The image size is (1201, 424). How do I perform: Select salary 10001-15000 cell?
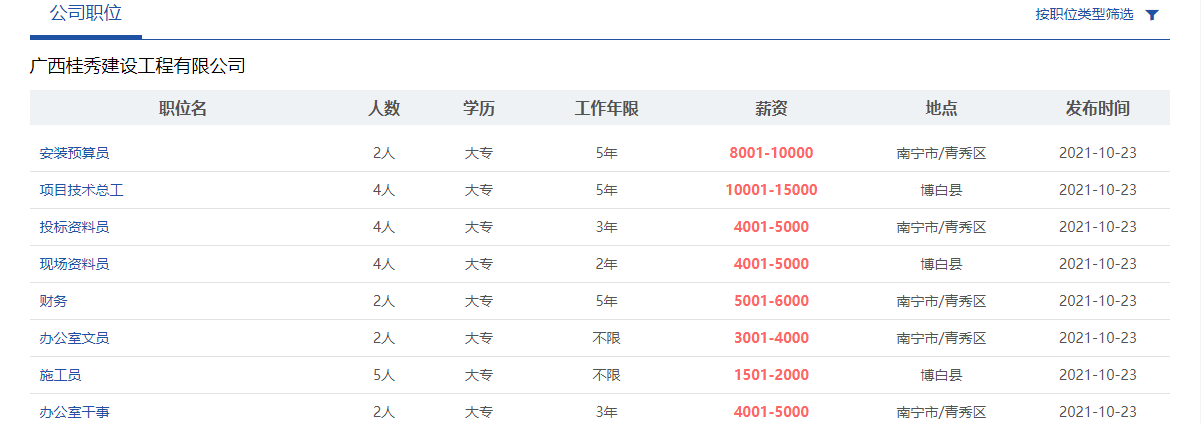(x=771, y=190)
